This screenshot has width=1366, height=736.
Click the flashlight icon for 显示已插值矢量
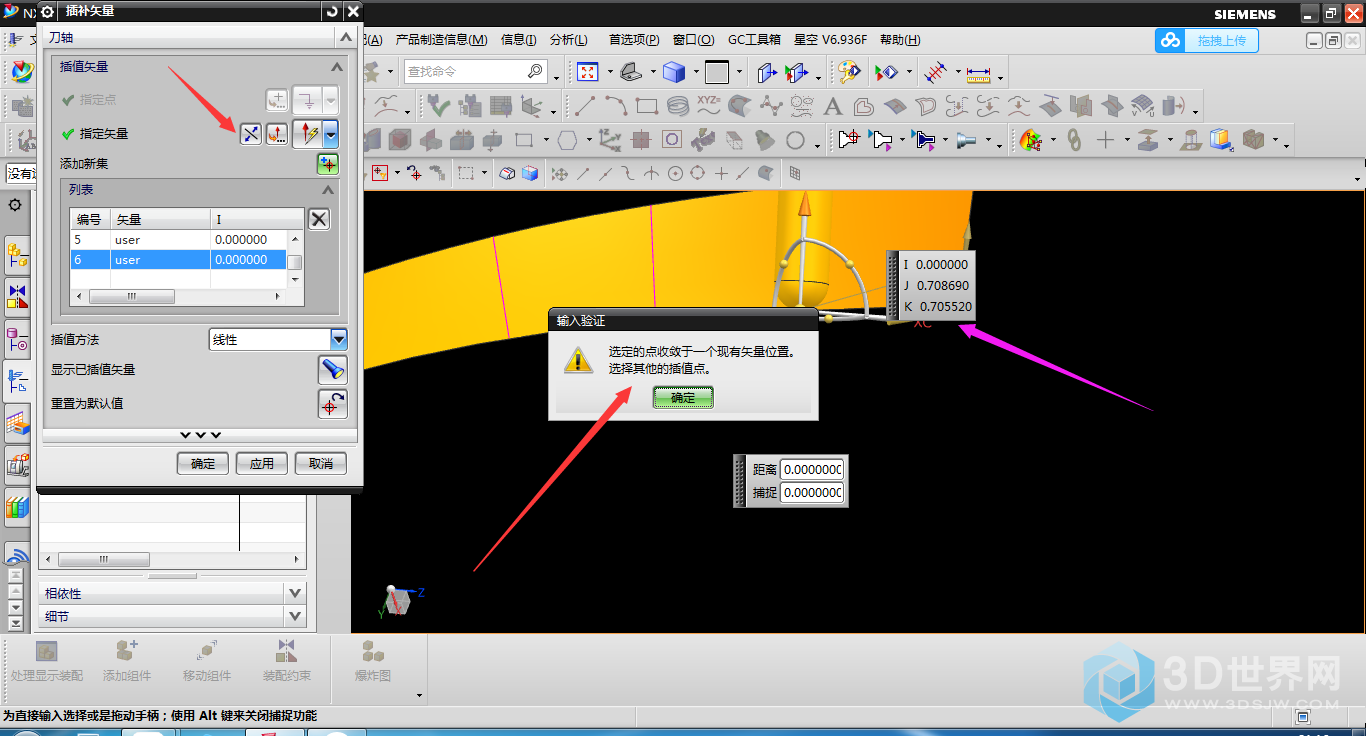click(332, 370)
